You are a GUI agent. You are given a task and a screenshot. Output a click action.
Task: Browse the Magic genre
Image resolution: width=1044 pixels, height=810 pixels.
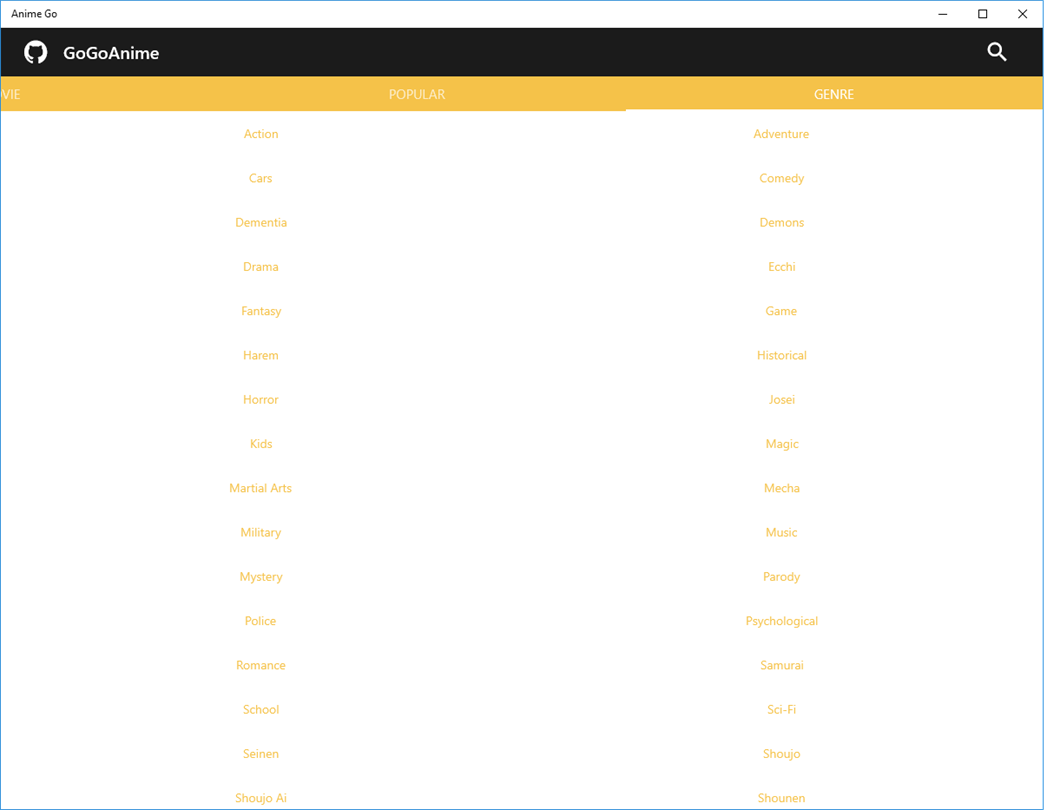(782, 444)
